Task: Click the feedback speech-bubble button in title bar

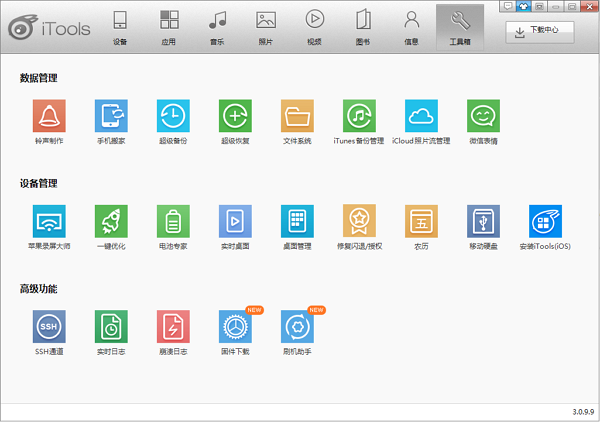Action: 507,6
